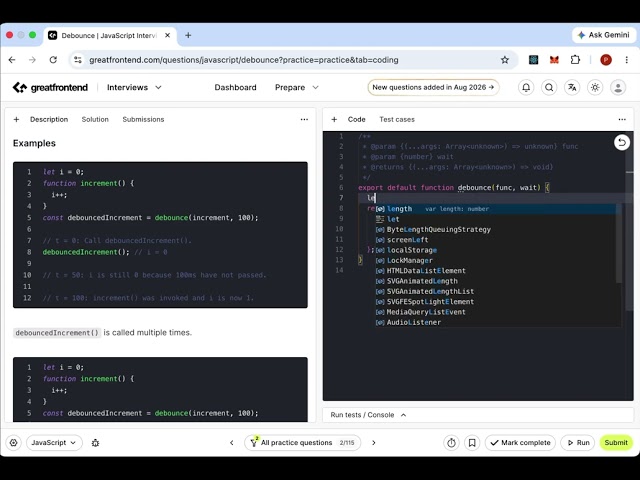Choose SVGAnimatedLengthList suggestion
640x480 pixels.
(x=498, y=291)
